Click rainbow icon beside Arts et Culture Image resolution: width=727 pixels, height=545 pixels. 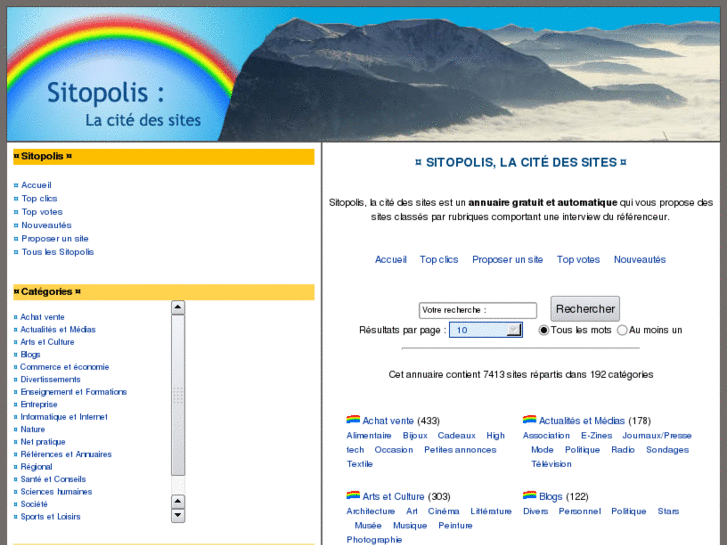pyautogui.click(x=353, y=495)
